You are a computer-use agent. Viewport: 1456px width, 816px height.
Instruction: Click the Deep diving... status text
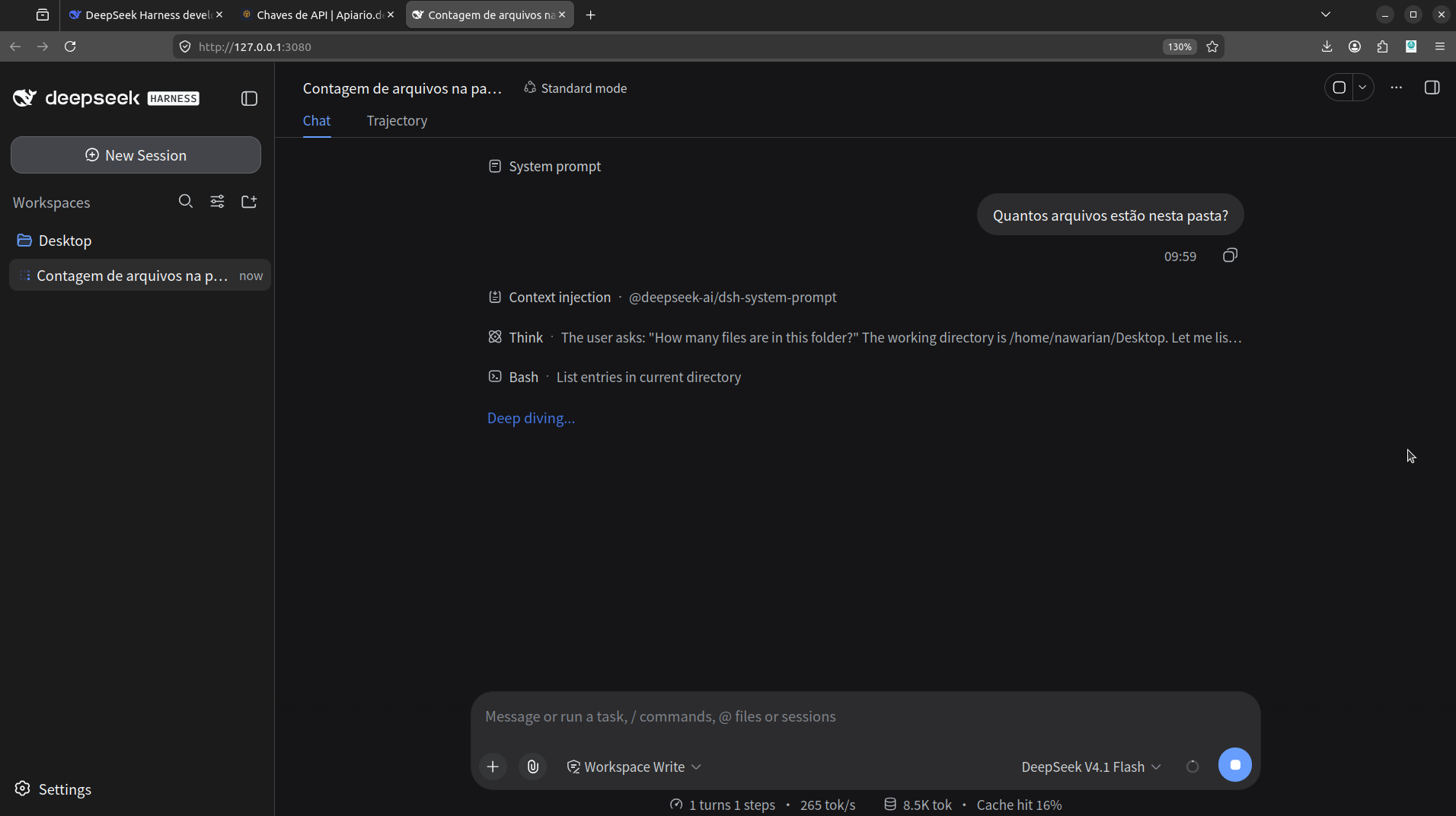(x=532, y=419)
